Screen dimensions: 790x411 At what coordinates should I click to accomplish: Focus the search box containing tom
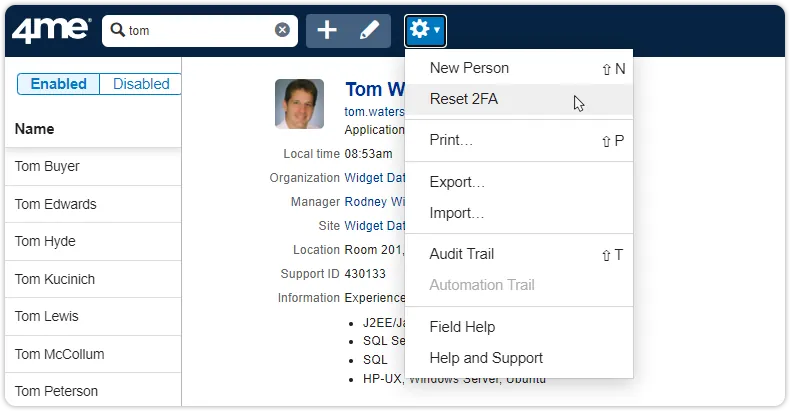pyautogui.click(x=200, y=31)
